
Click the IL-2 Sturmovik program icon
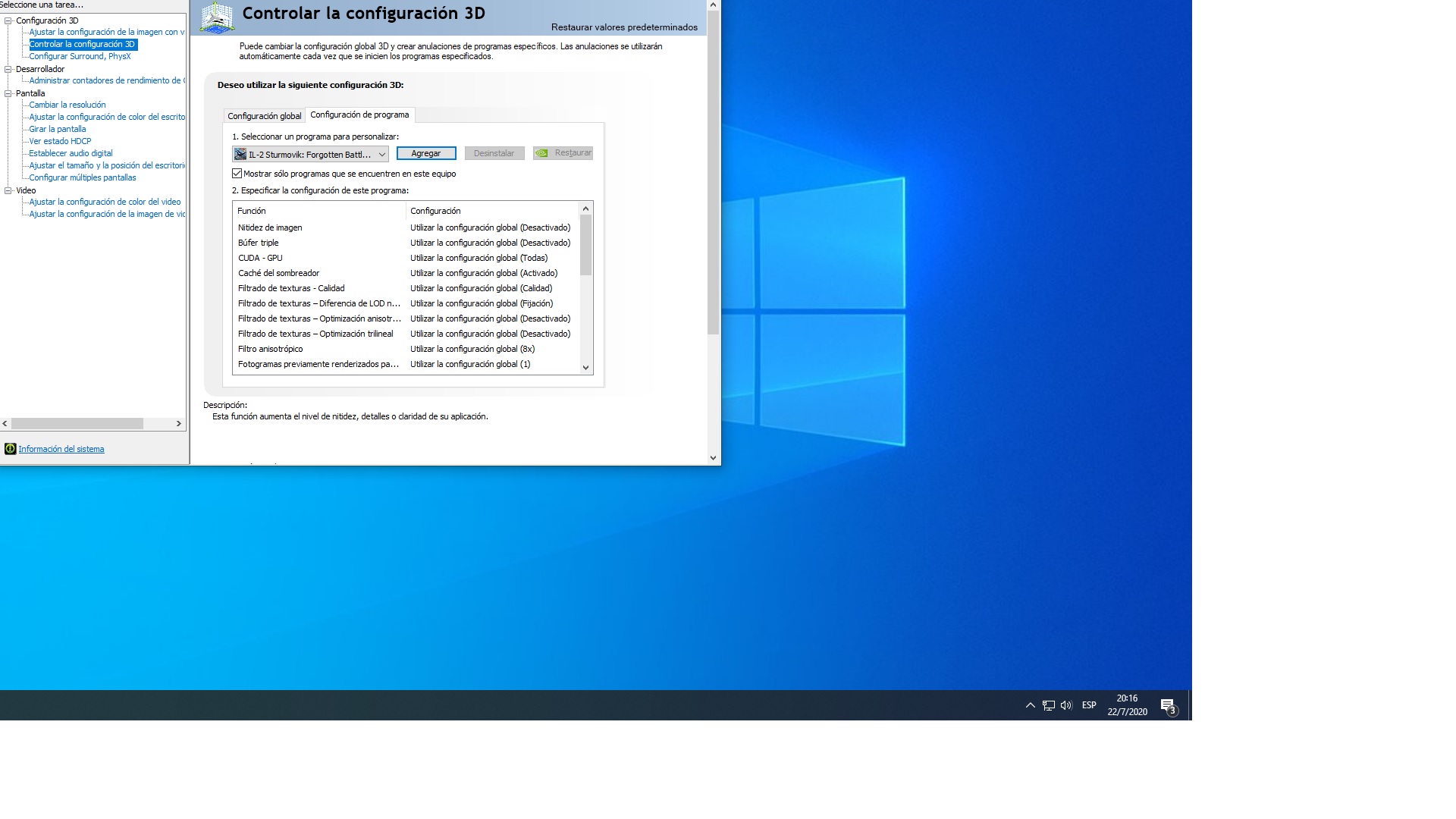240,154
